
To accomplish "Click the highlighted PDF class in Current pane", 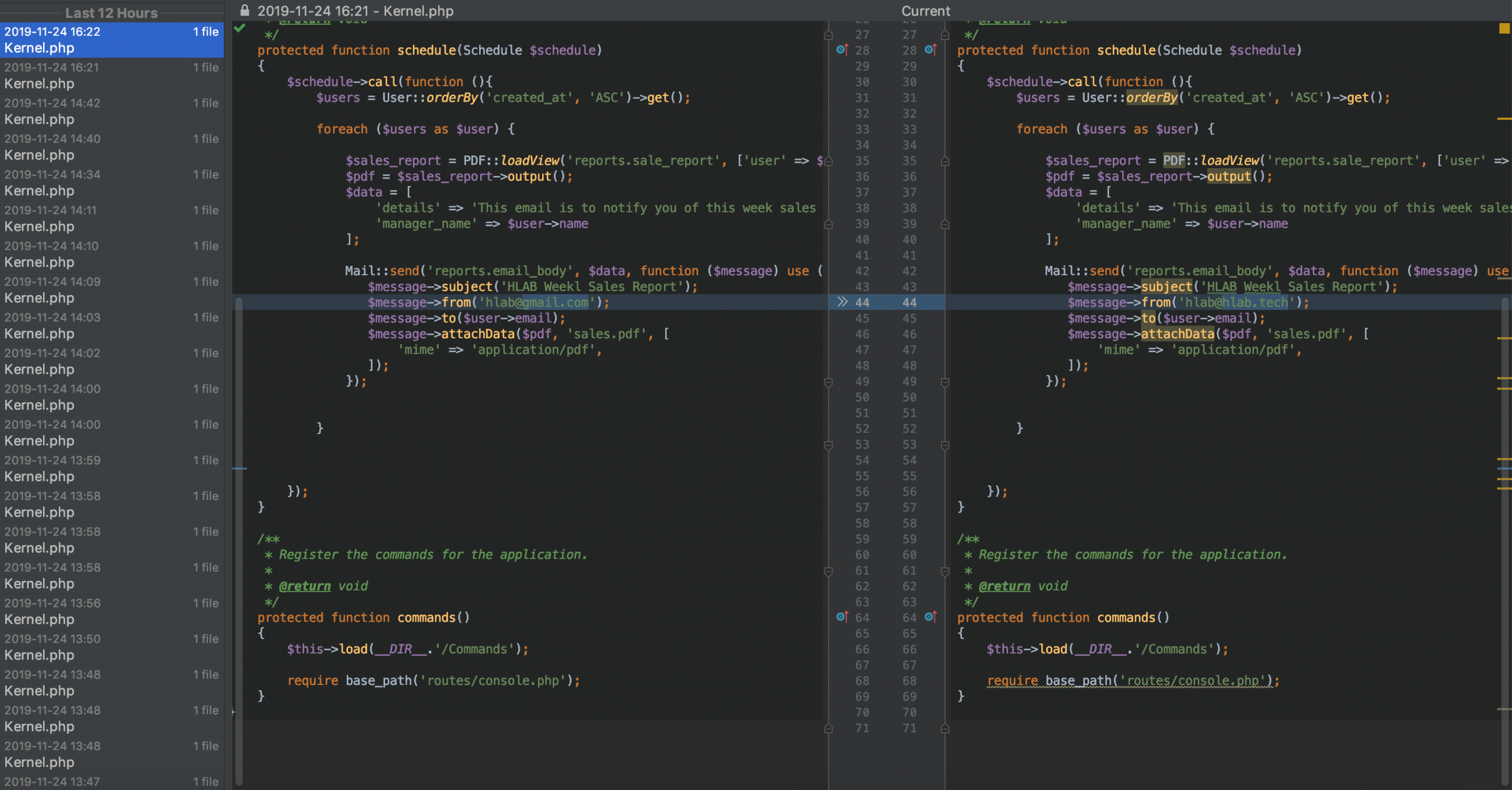I will 1174,161.
